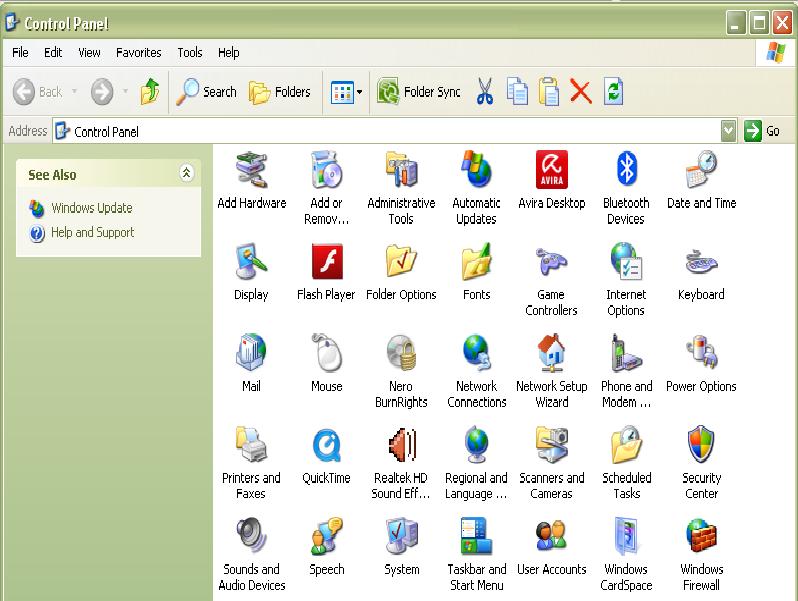Open Printers and Faxes
This screenshot has height=601, width=798.
[x=251, y=463]
